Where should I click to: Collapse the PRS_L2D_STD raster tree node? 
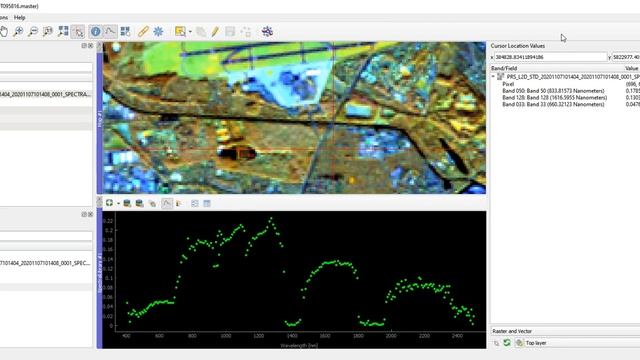point(493,76)
